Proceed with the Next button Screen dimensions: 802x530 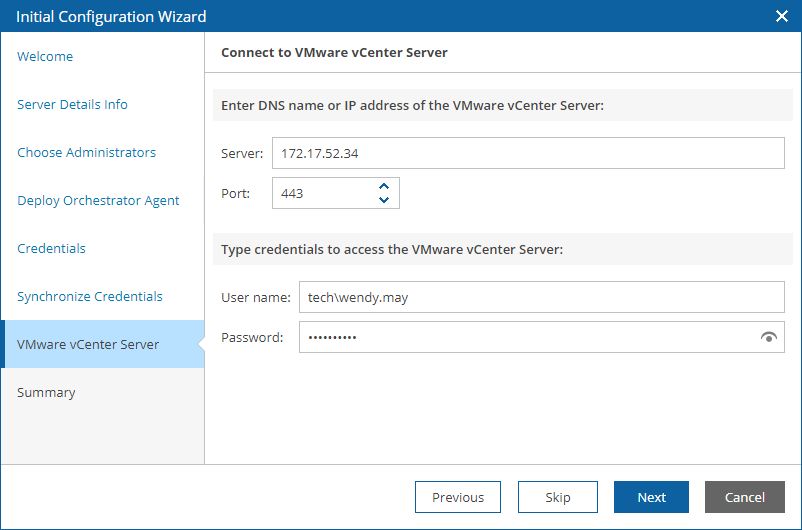[651, 497]
